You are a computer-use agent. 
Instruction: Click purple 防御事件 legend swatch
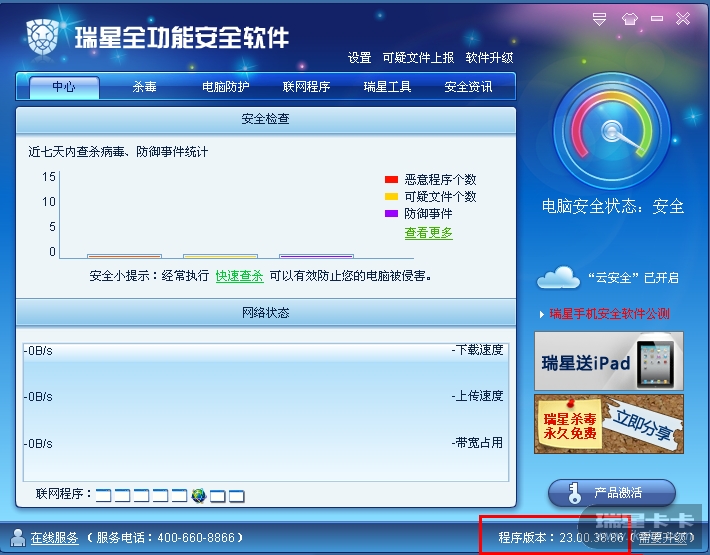click(x=391, y=214)
